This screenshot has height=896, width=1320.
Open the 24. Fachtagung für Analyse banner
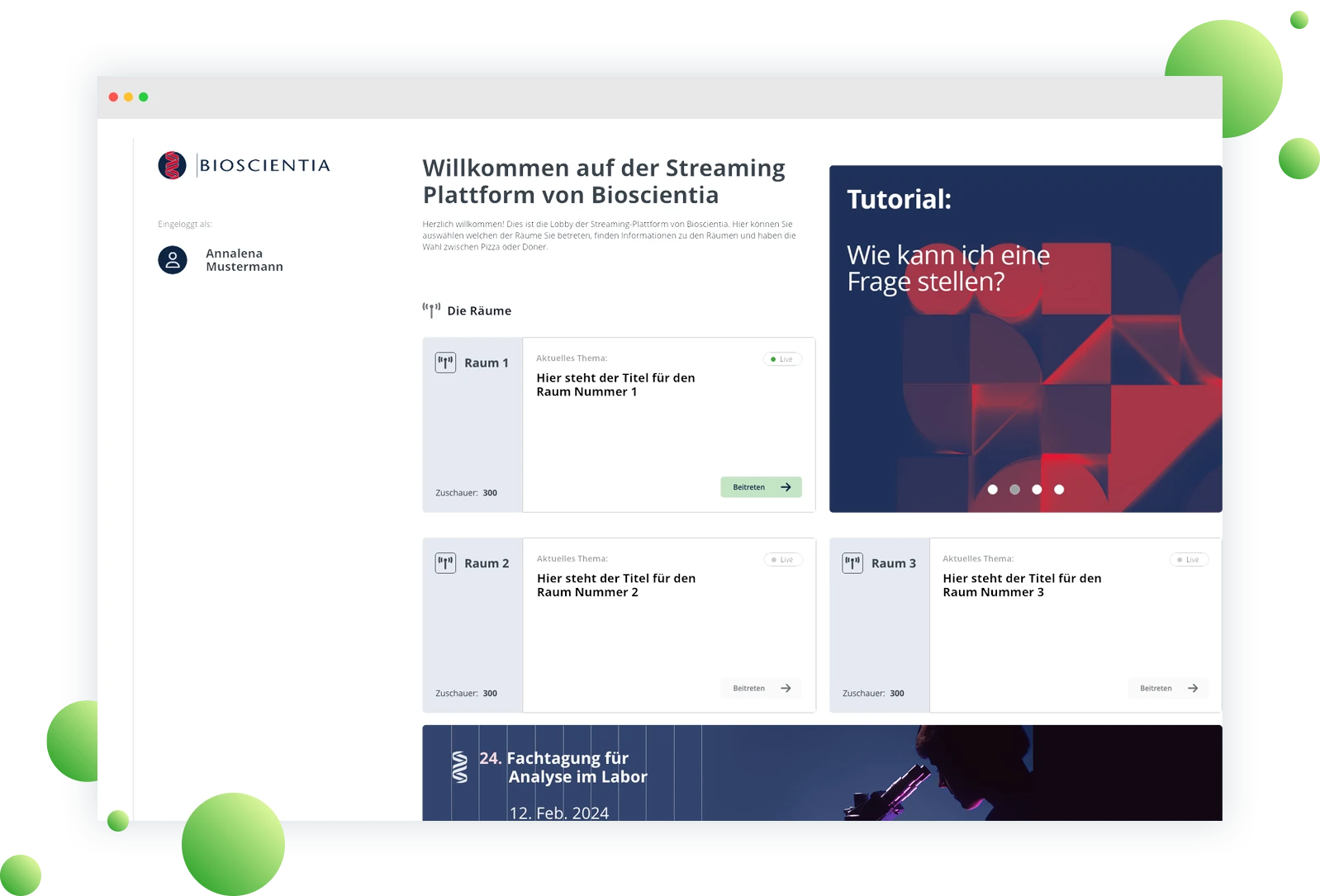click(x=822, y=773)
